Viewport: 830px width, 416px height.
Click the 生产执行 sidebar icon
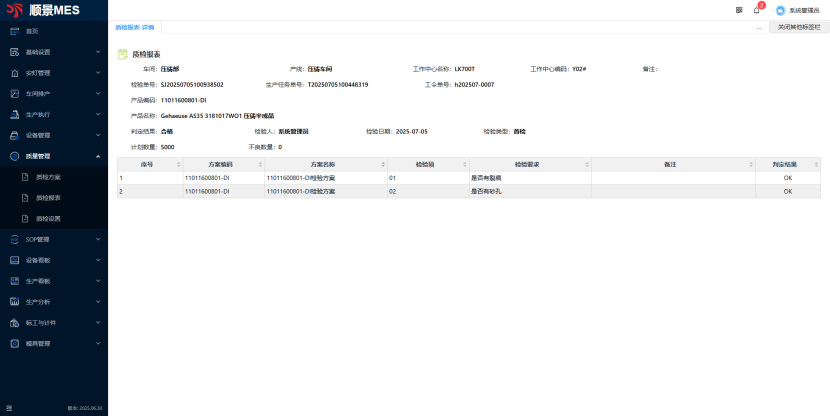pyautogui.click(x=14, y=114)
